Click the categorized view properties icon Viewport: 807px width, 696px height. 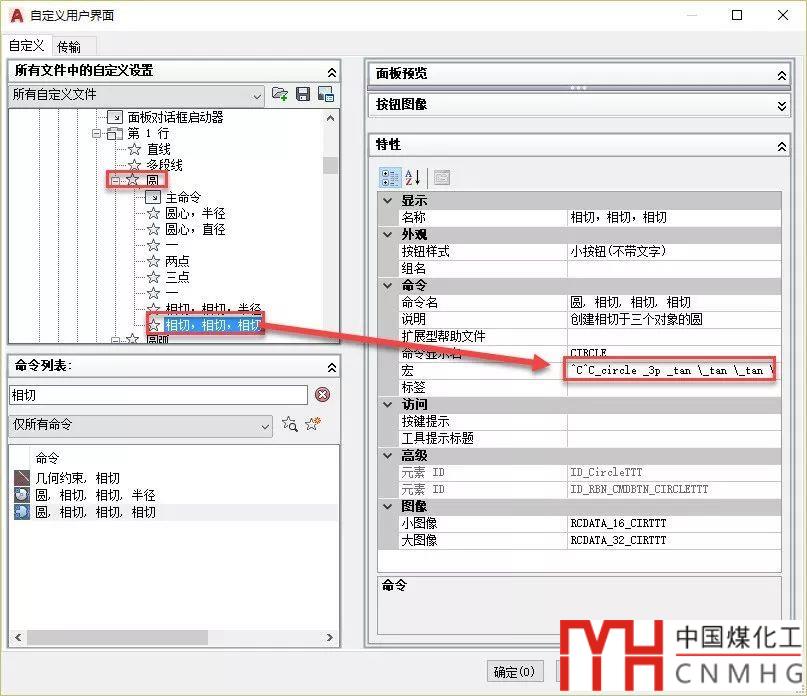click(390, 178)
